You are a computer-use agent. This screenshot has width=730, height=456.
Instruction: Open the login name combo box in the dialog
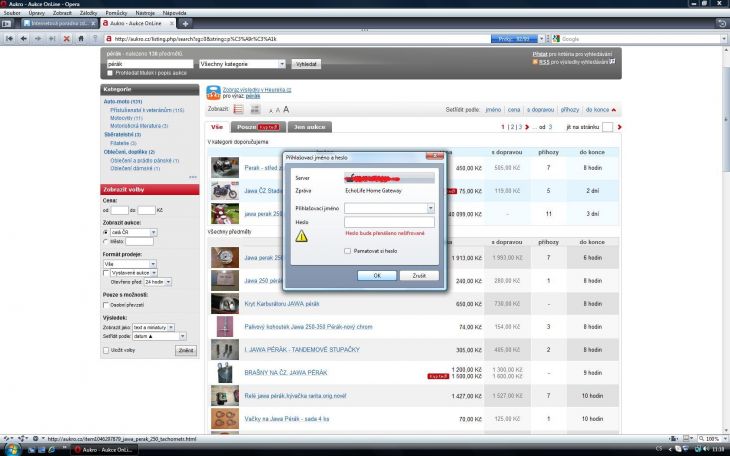(x=389, y=208)
